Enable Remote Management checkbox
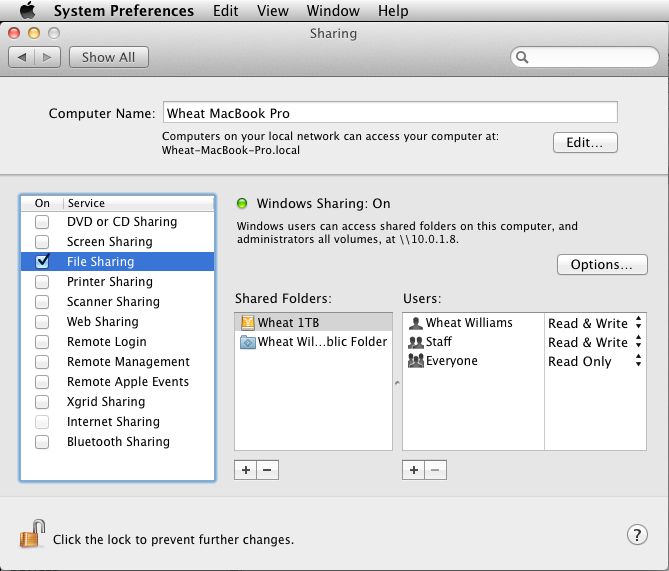This screenshot has height=571, width=669. 42,362
